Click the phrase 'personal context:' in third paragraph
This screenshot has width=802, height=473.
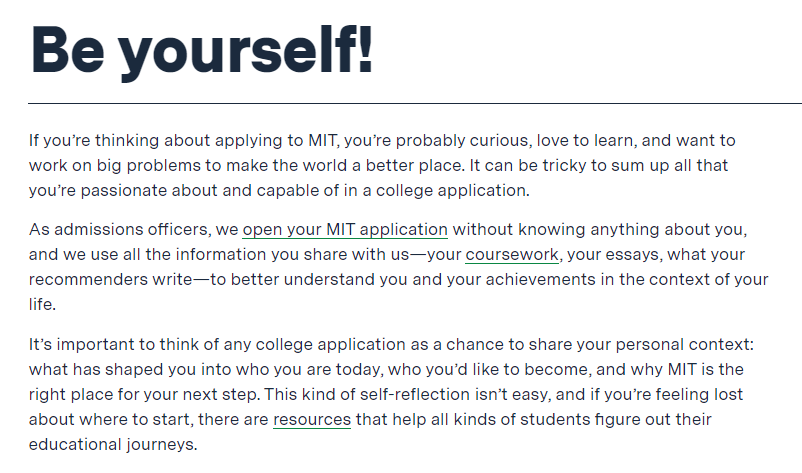click(685, 345)
